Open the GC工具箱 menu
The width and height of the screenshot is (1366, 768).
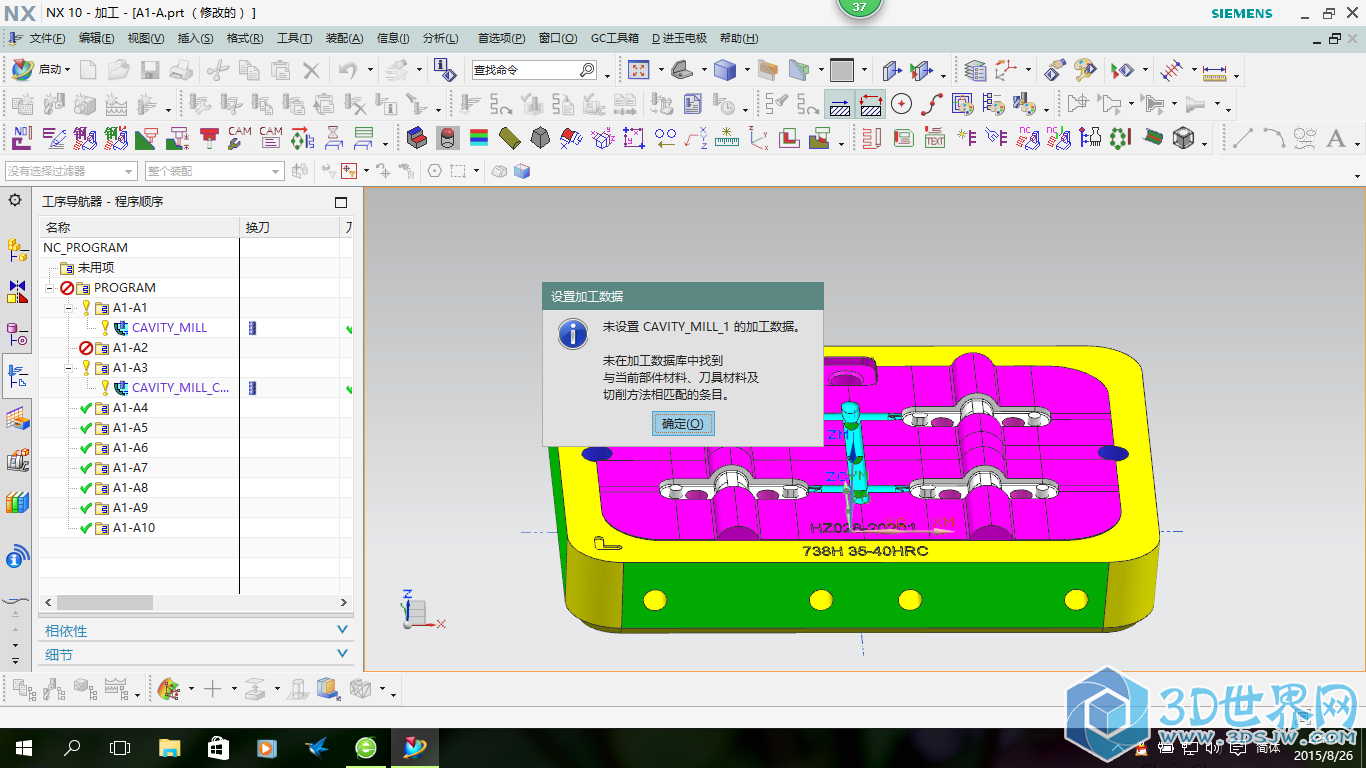[x=614, y=38]
